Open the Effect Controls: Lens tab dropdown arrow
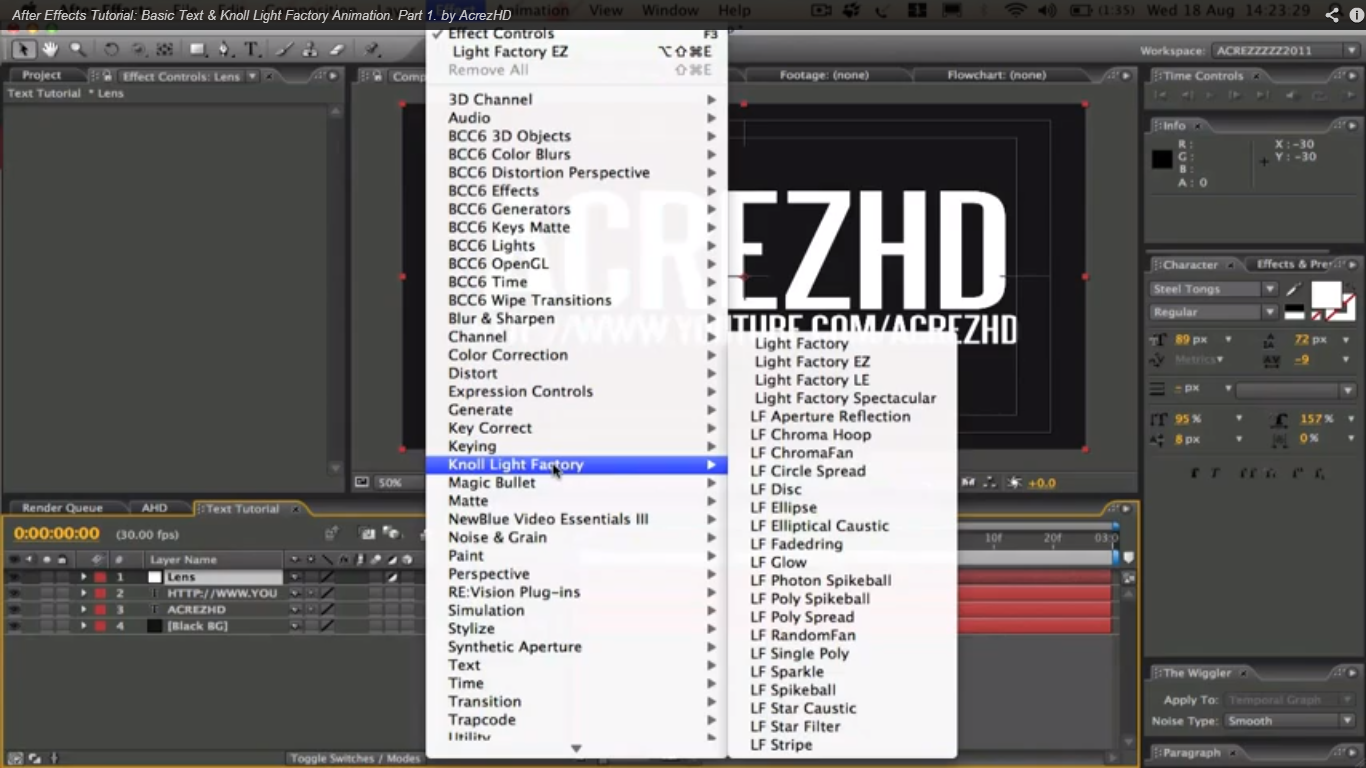Screen dimensions: 1366x768 tap(252, 76)
